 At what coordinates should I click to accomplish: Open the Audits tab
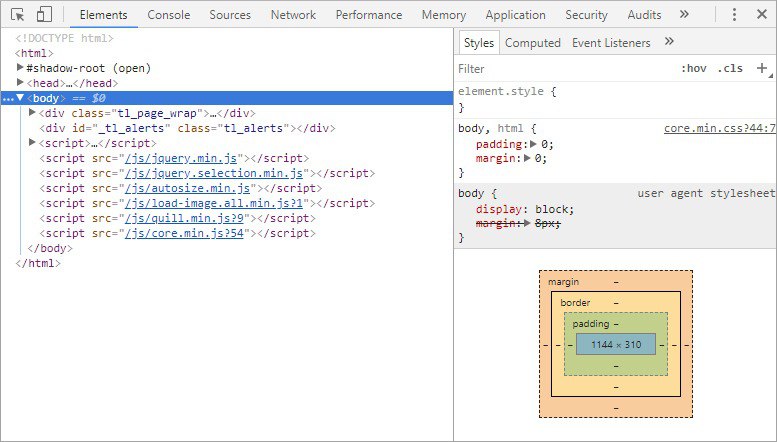coord(644,15)
